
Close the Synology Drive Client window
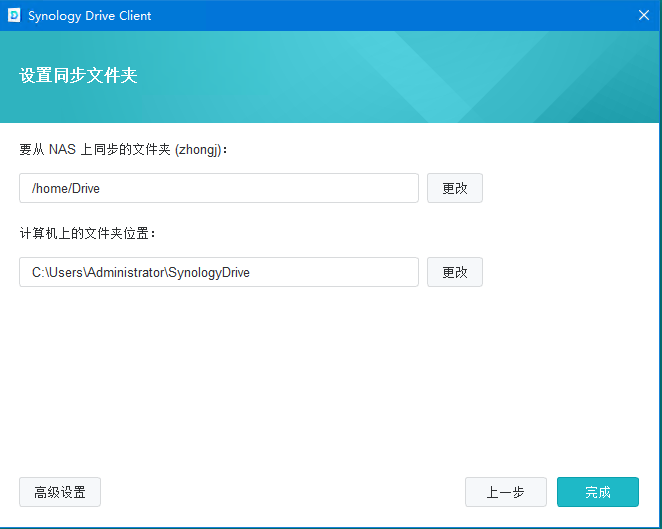click(x=643, y=16)
